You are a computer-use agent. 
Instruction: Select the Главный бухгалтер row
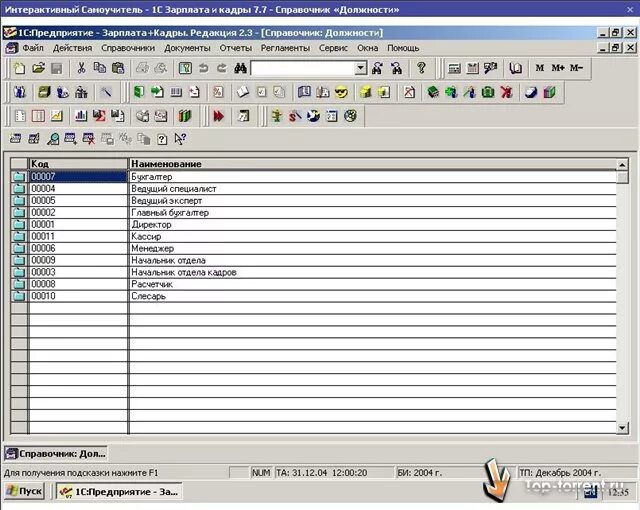pyautogui.click(x=313, y=213)
